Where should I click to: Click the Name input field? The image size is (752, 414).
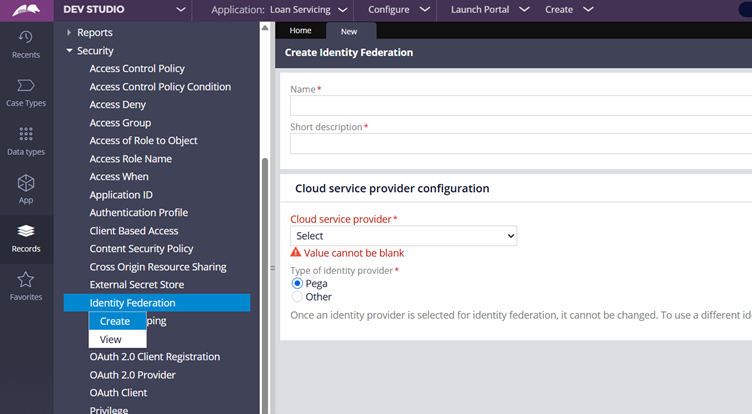520,106
